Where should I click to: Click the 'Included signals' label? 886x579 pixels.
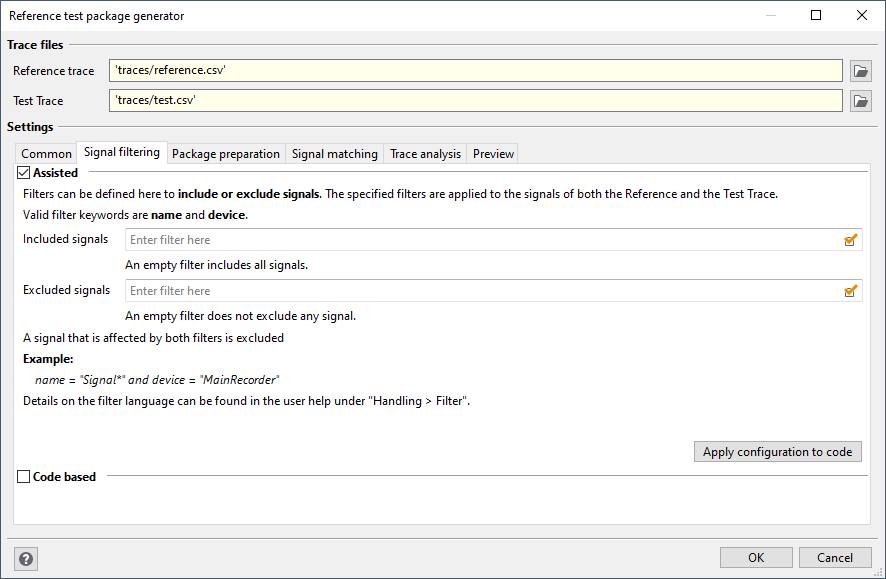point(66,239)
